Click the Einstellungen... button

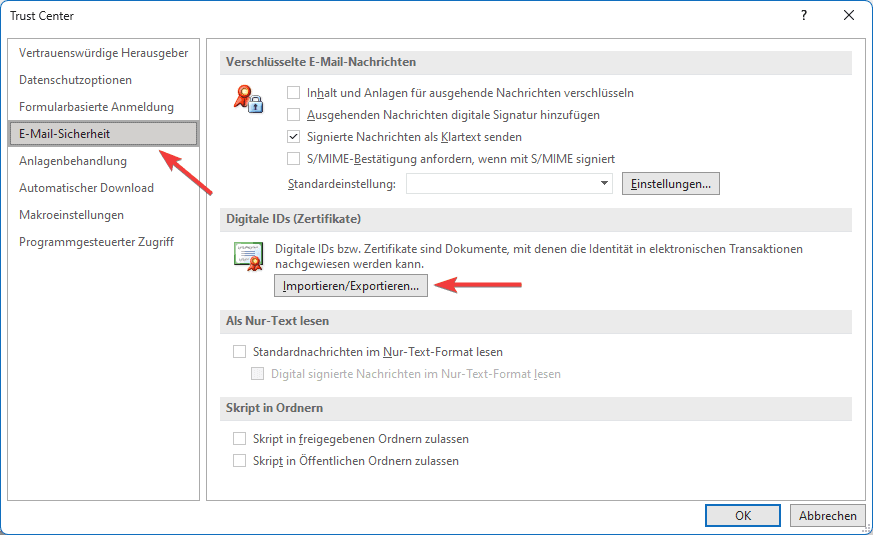tap(670, 184)
